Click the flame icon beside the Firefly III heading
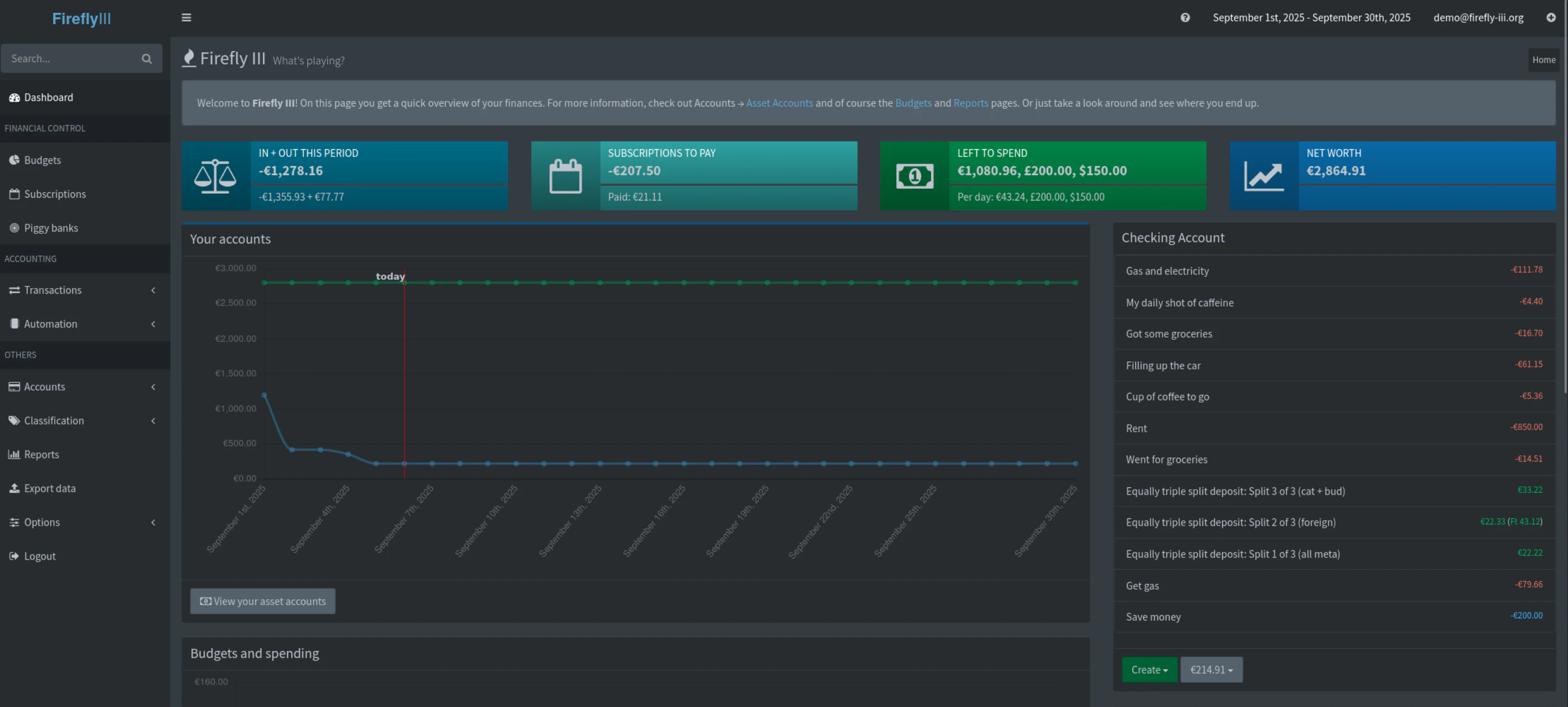 189,58
